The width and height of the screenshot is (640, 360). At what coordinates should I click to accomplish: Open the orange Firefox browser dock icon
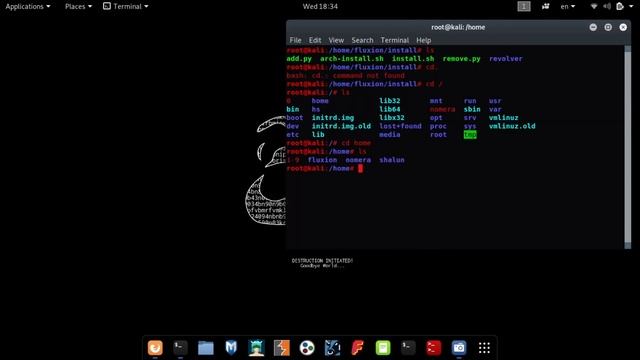[155, 348]
